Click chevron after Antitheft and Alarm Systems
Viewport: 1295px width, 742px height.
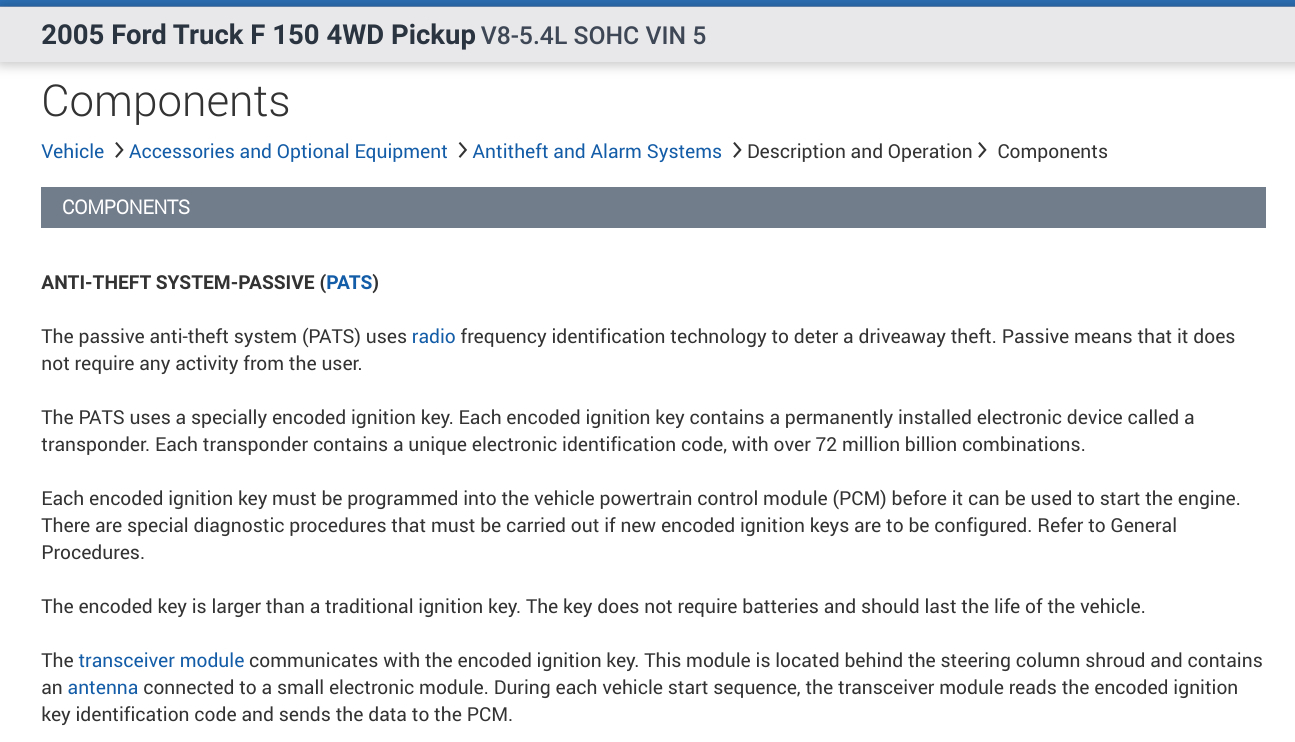[736, 151]
